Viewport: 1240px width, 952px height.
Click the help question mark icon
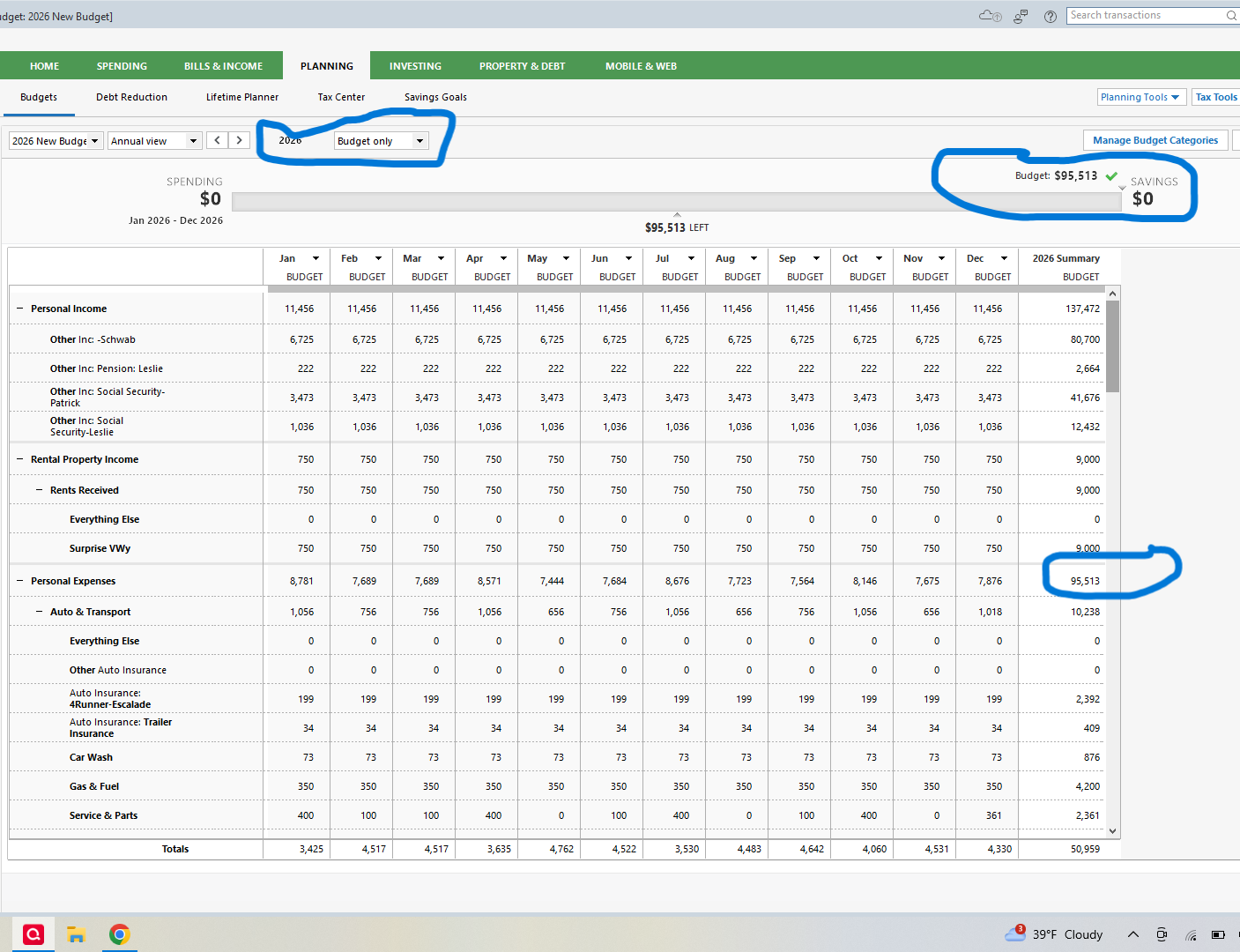tap(1051, 16)
